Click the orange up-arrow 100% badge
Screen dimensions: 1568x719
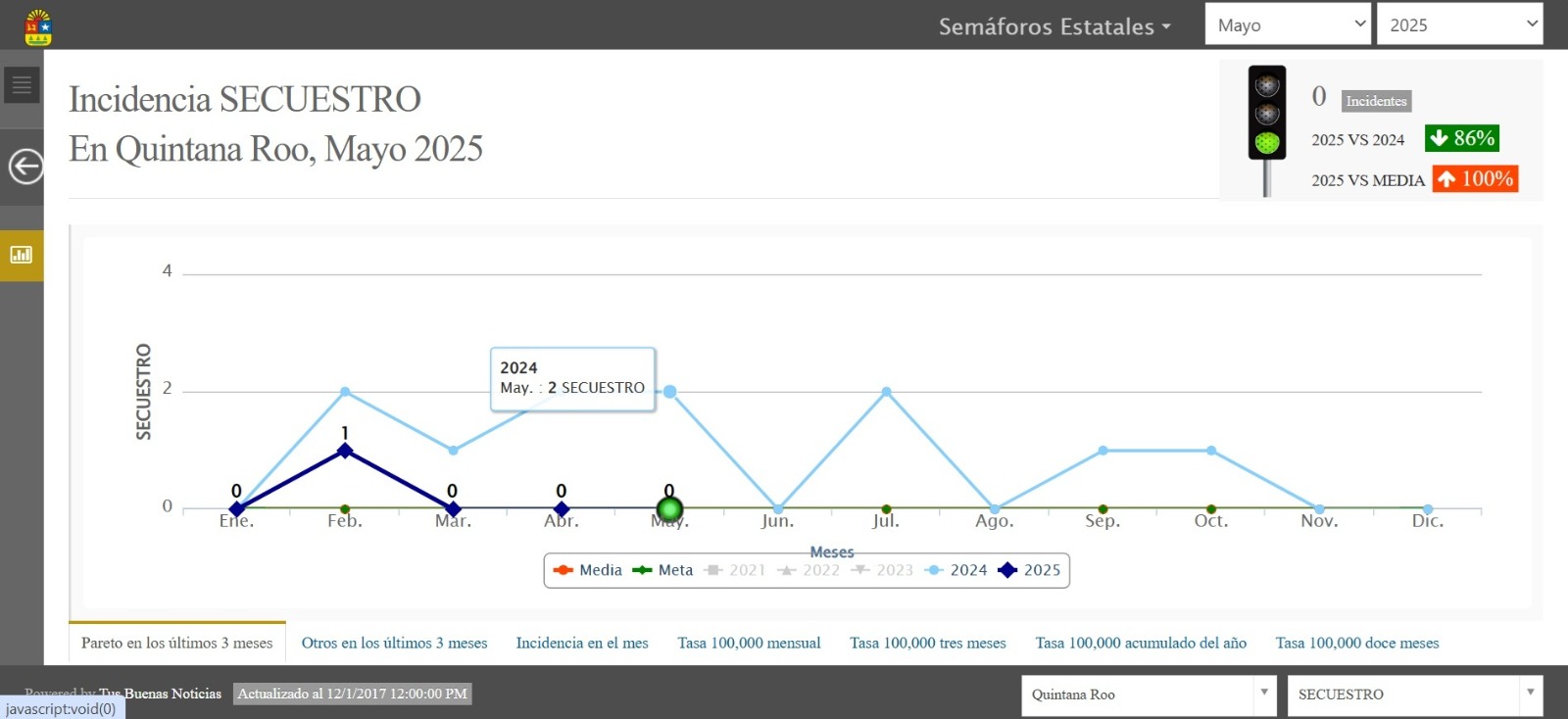[x=1475, y=179]
